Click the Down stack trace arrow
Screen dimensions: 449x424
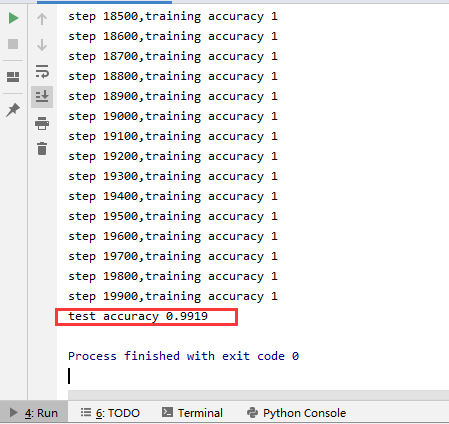coord(42,45)
